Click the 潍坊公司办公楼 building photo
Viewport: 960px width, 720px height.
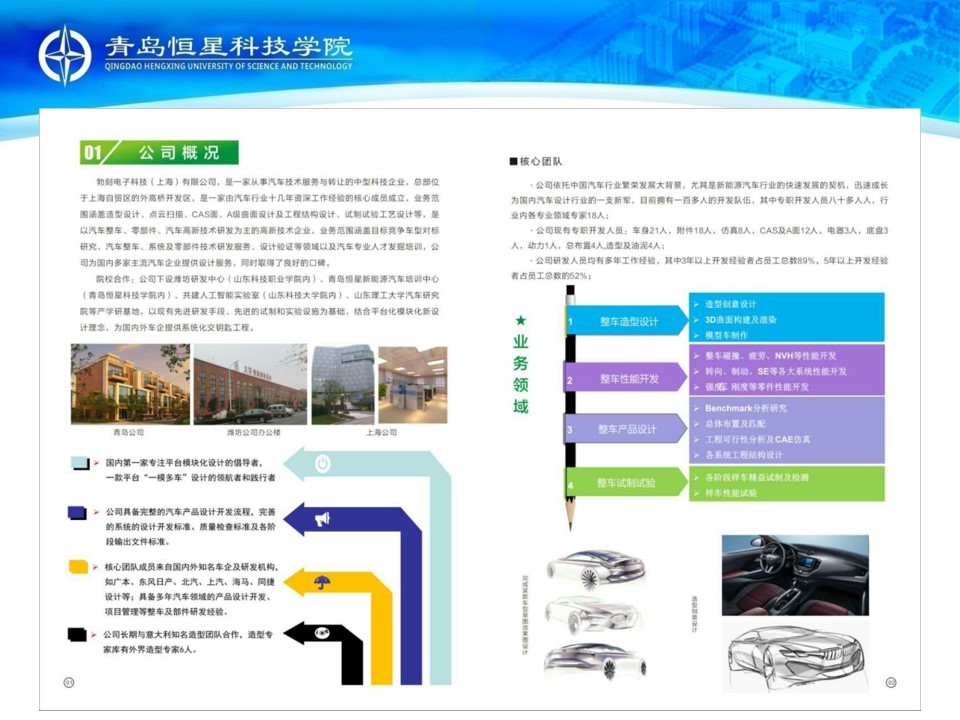[x=250, y=383]
